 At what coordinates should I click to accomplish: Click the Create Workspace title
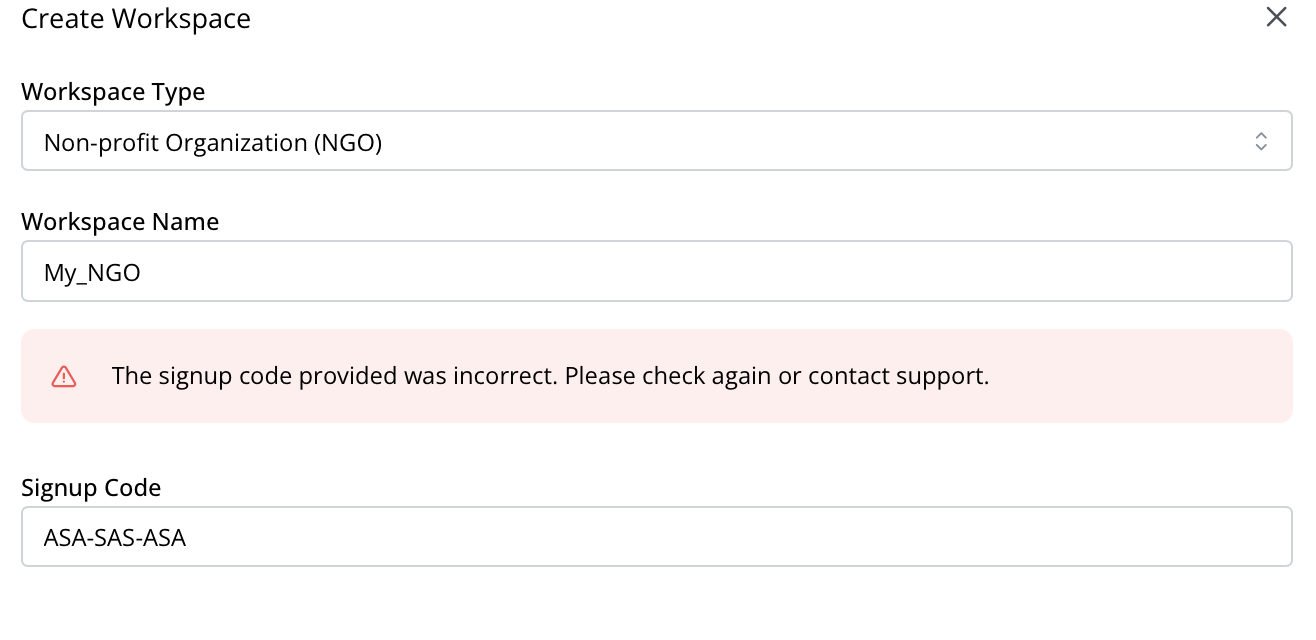coord(136,18)
